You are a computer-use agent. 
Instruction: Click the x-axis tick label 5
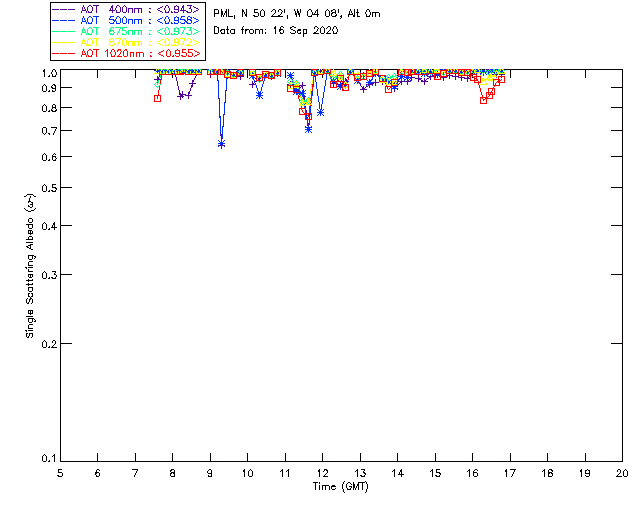(x=60, y=473)
